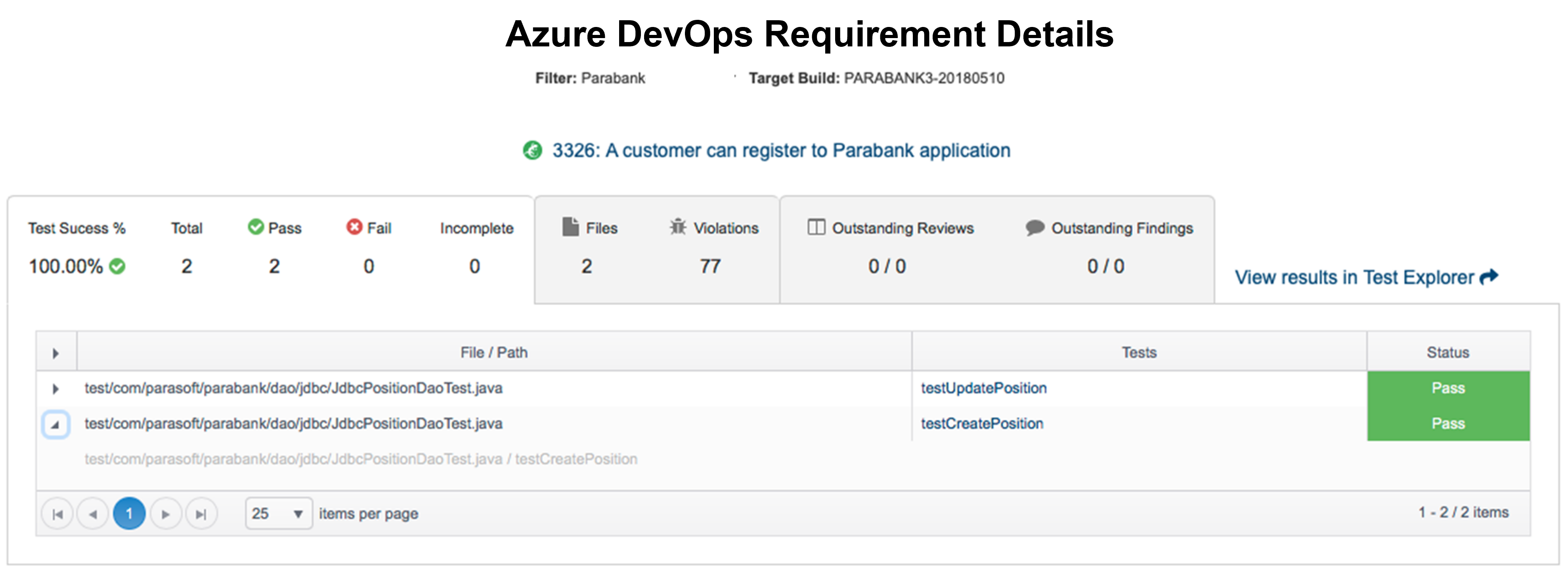Click the file path in testUpdatePosition row
The width and height of the screenshot is (1568, 572).
coord(293,388)
